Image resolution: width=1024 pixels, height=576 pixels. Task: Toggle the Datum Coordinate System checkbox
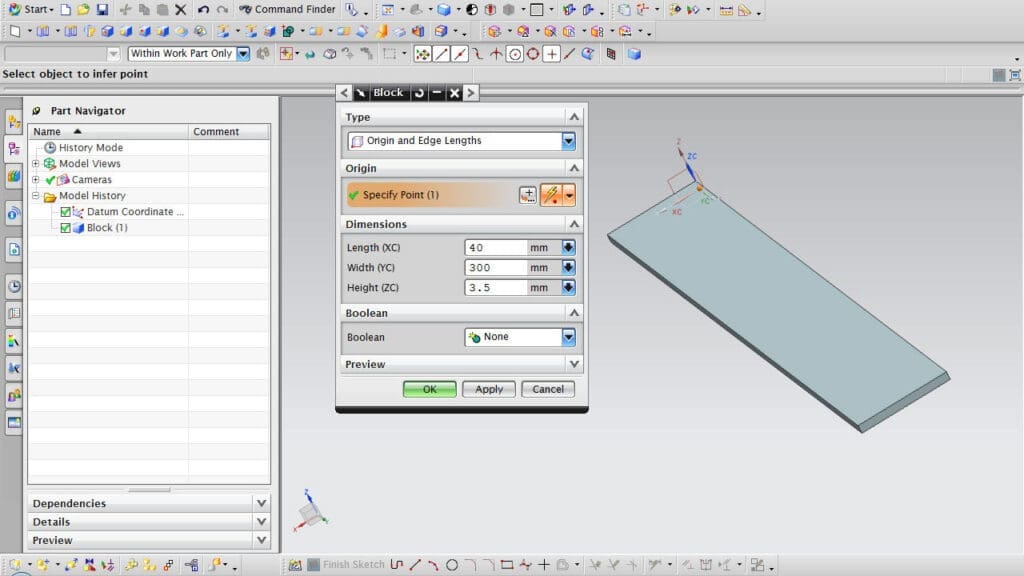tap(66, 212)
